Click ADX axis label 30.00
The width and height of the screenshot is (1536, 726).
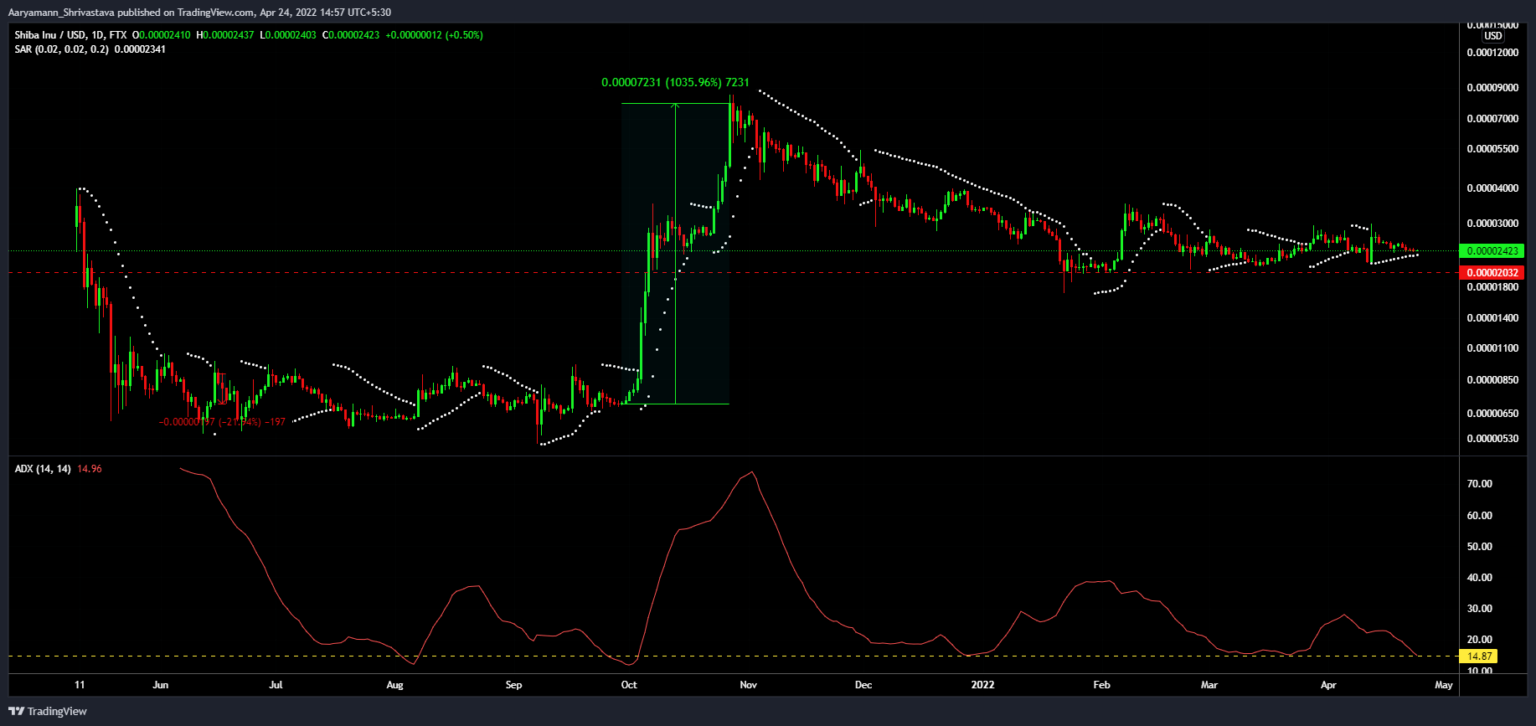[x=1479, y=609]
